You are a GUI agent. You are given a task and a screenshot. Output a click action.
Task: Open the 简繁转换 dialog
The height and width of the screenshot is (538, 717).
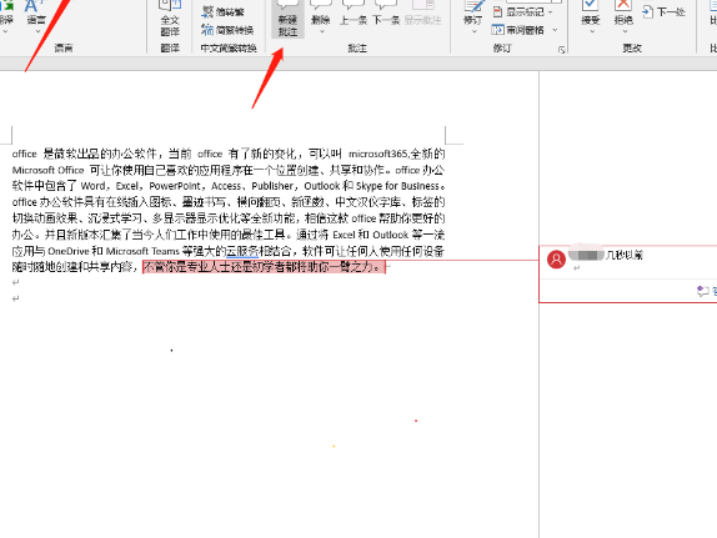(227, 30)
